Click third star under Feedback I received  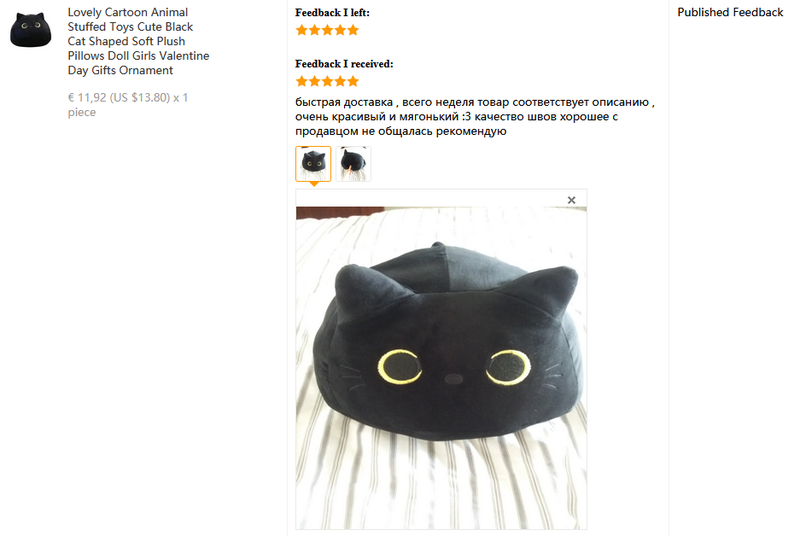click(327, 81)
